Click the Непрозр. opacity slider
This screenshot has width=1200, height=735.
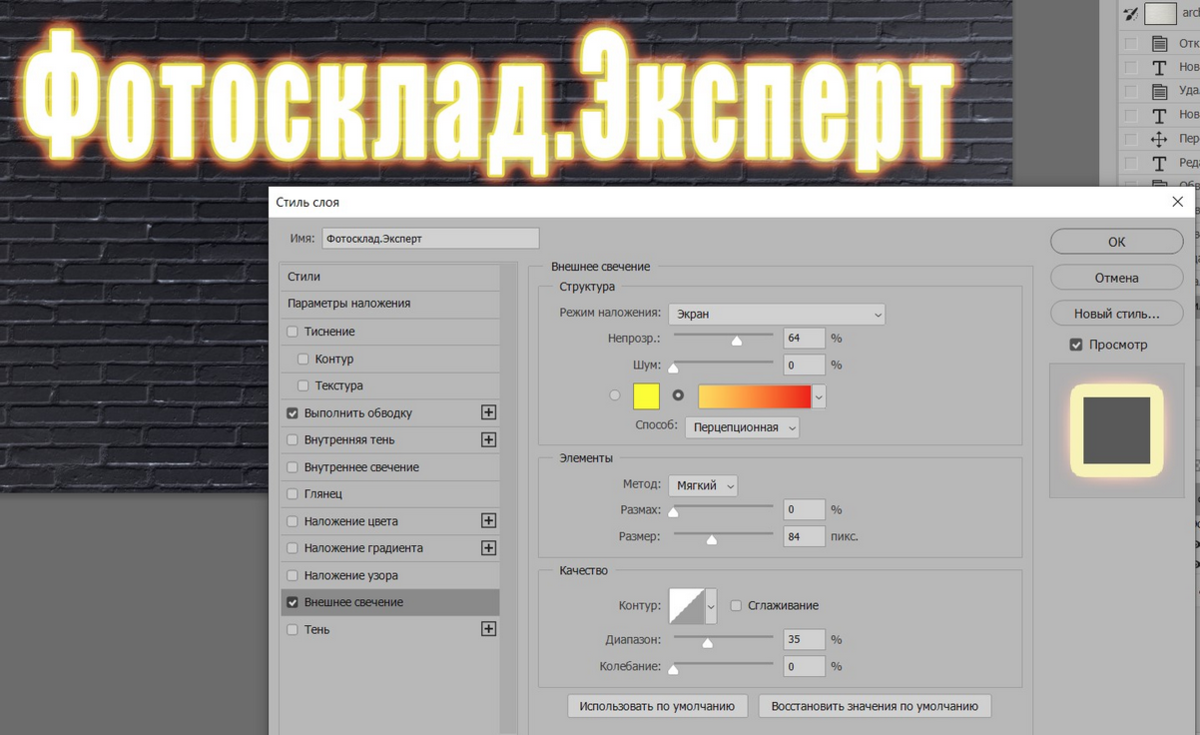pyautogui.click(x=722, y=340)
